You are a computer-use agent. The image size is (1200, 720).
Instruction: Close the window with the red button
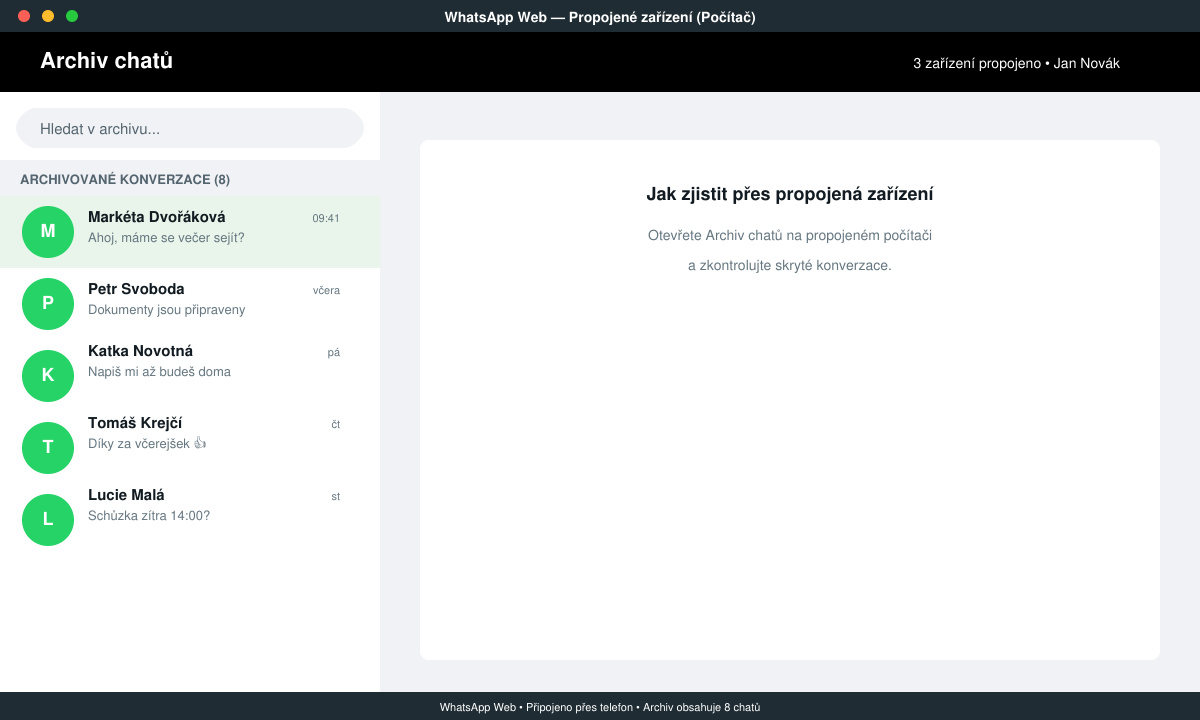(x=24, y=16)
